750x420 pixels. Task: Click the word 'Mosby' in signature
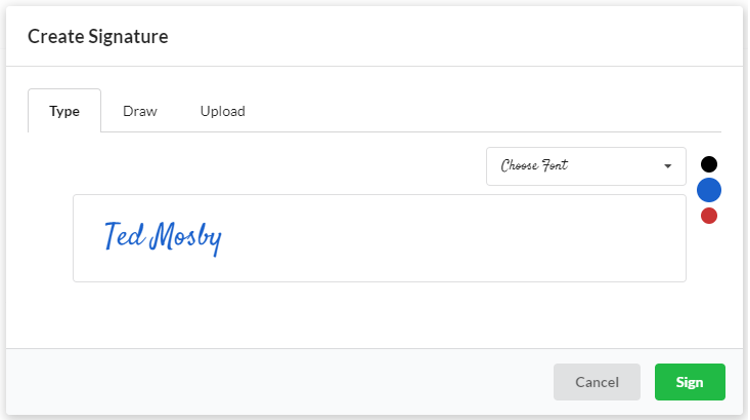tap(185, 238)
